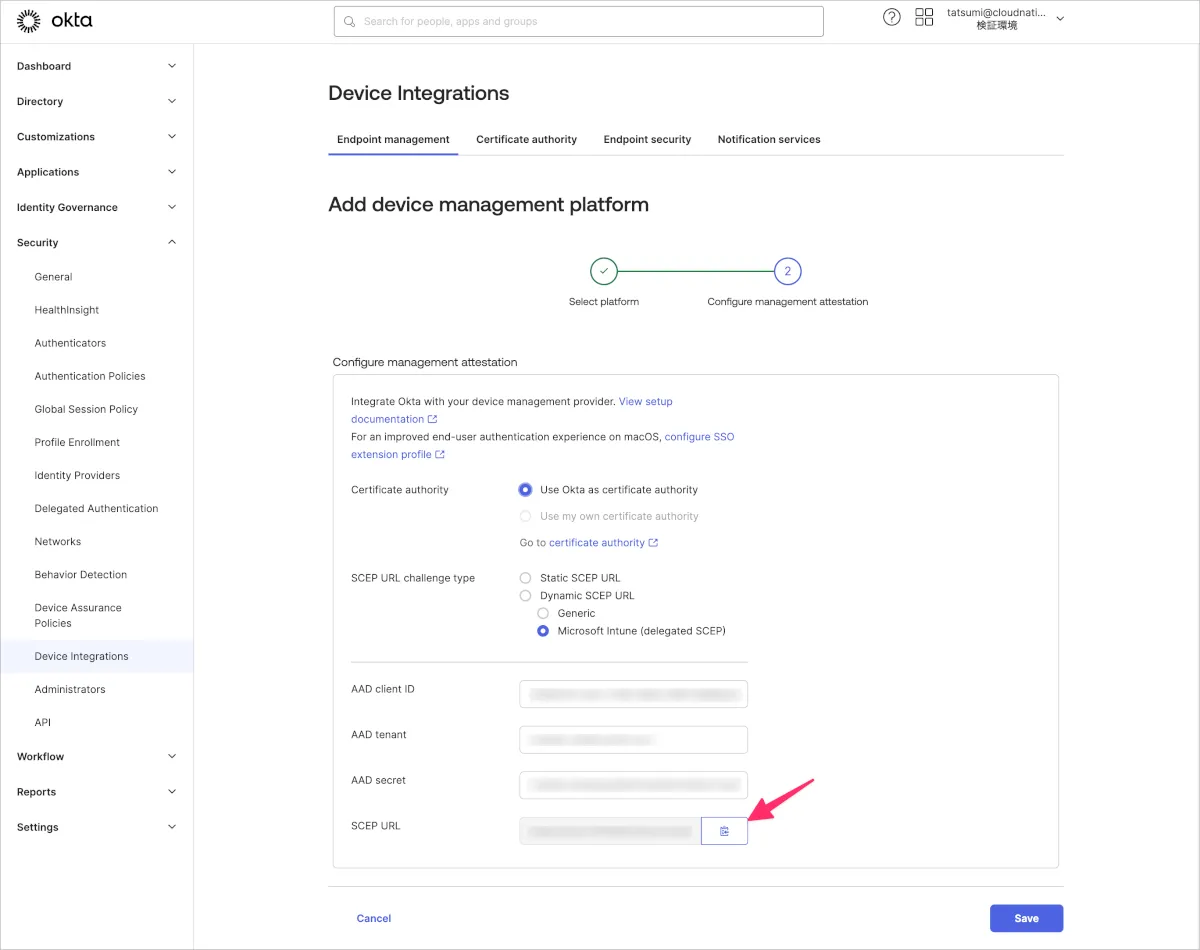Screen dimensions: 1200x950
Task: Click the Okta logo in the header
Action: (55, 20)
